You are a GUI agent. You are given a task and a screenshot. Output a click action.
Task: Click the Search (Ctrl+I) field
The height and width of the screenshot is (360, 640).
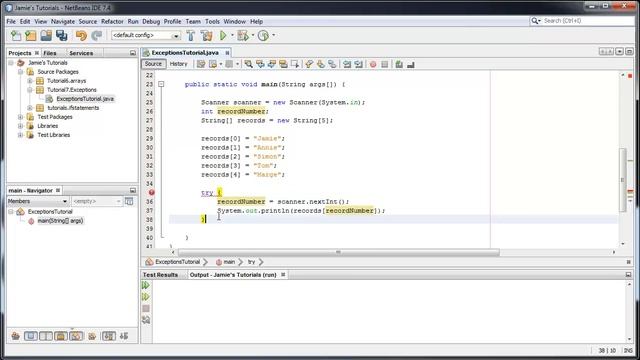click(x=582, y=21)
